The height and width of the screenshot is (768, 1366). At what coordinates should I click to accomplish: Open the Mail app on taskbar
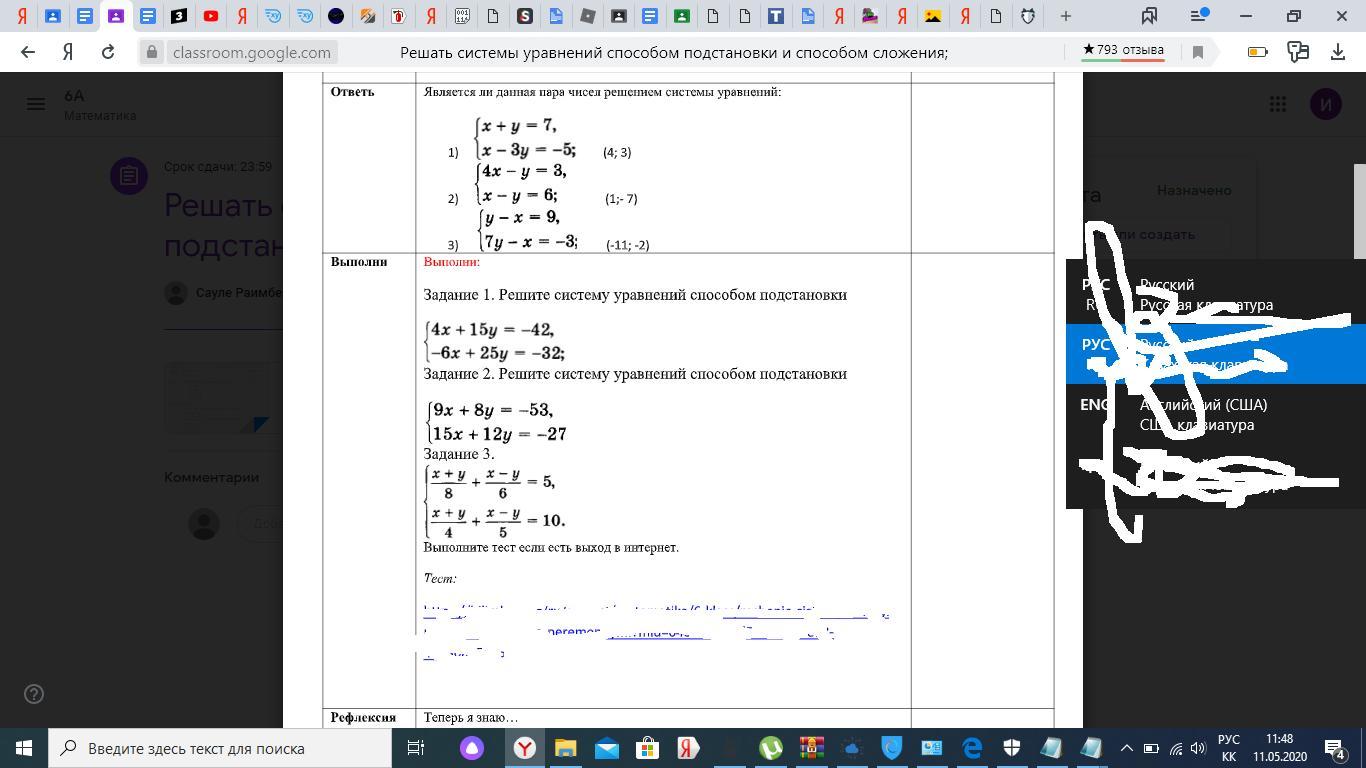[606, 748]
